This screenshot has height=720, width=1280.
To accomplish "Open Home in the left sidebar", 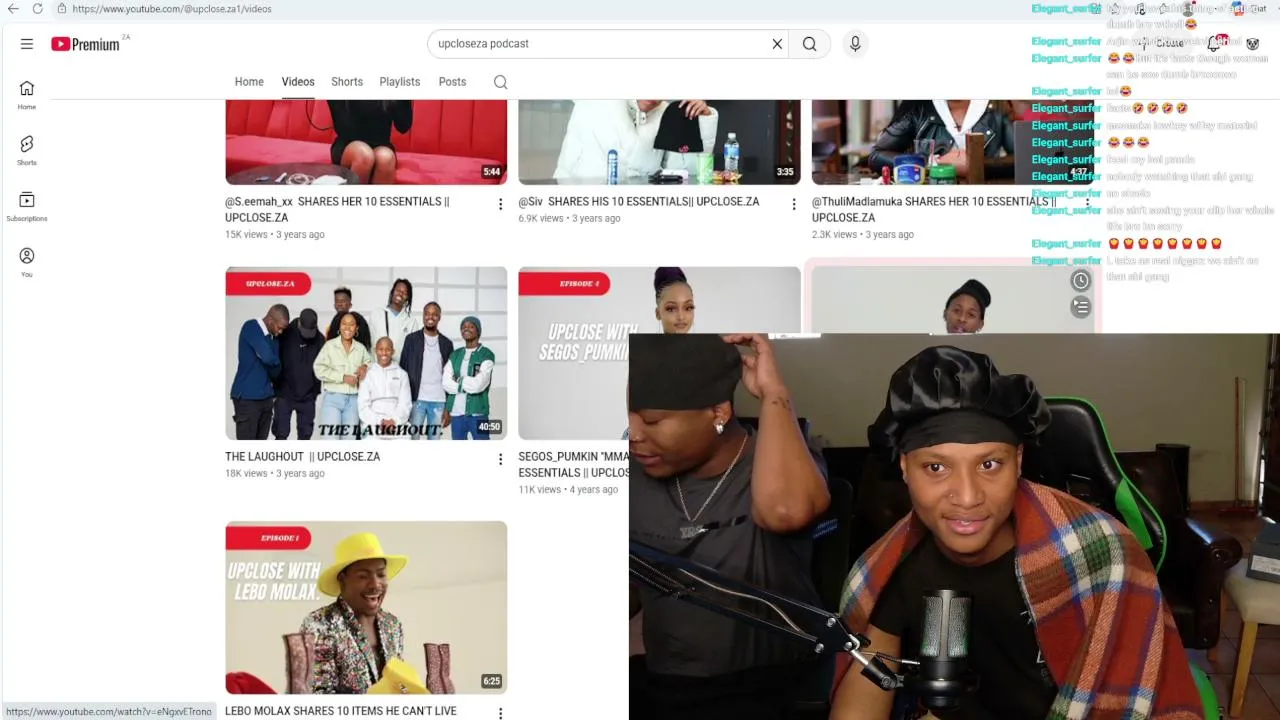I will [x=27, y=95].
